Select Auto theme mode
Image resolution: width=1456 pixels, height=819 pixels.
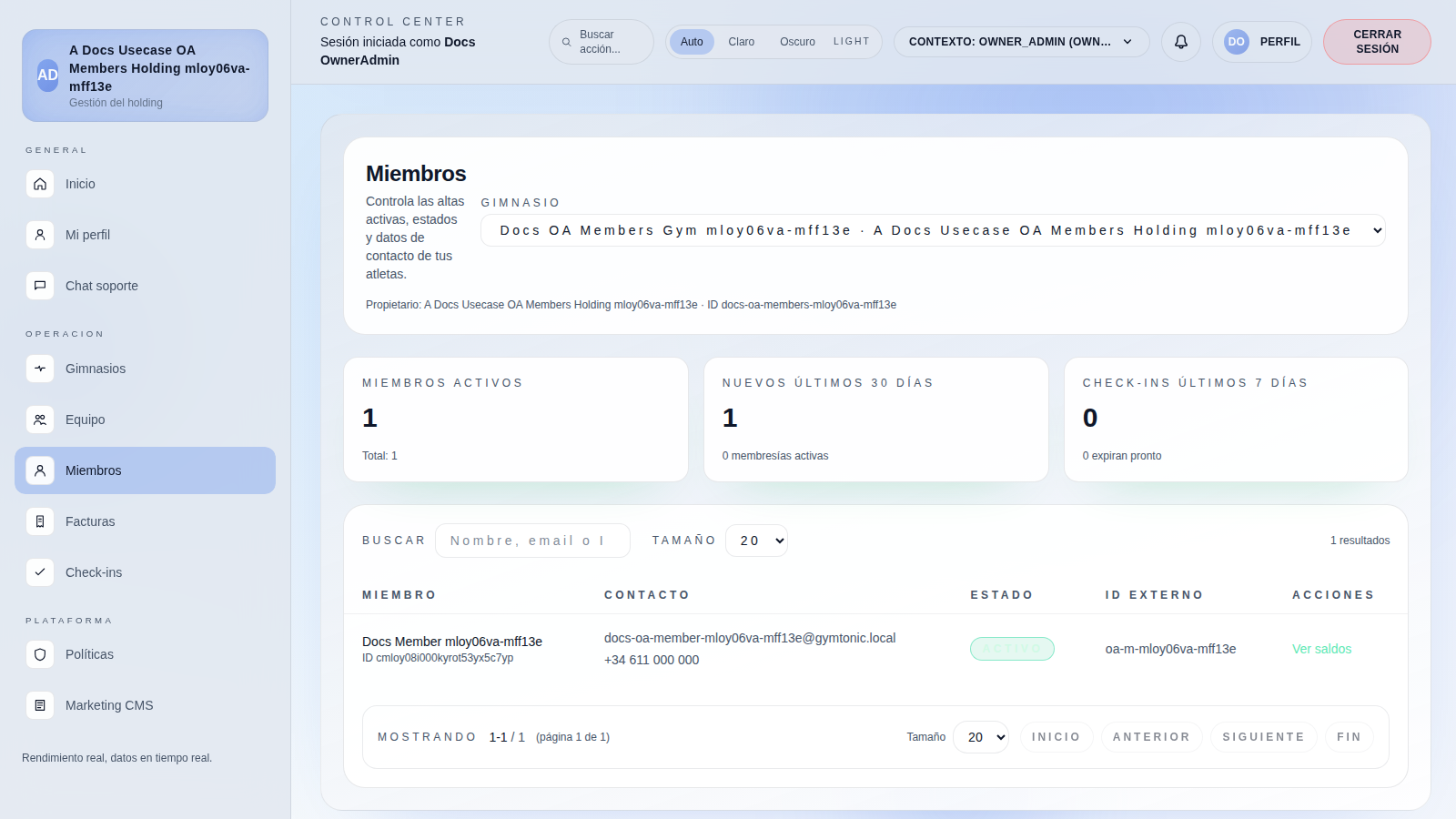(x=692, y=42)
